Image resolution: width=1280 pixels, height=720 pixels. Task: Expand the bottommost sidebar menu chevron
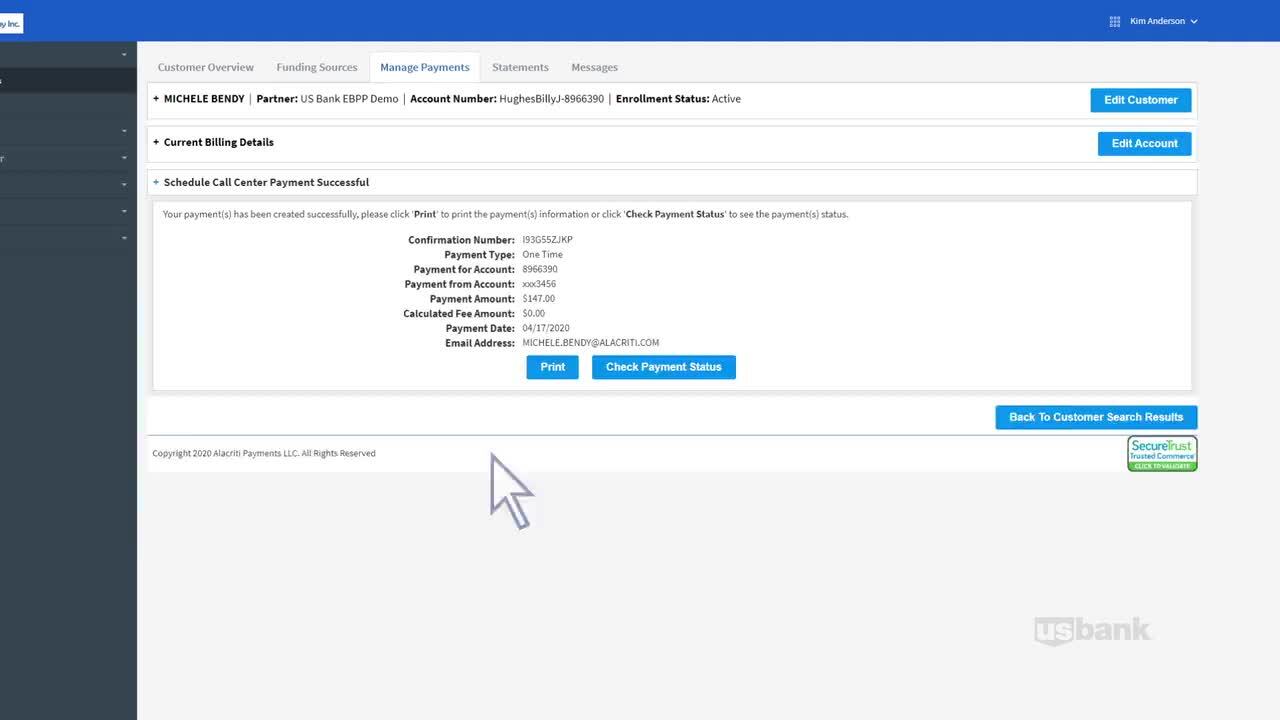point(124,238)
